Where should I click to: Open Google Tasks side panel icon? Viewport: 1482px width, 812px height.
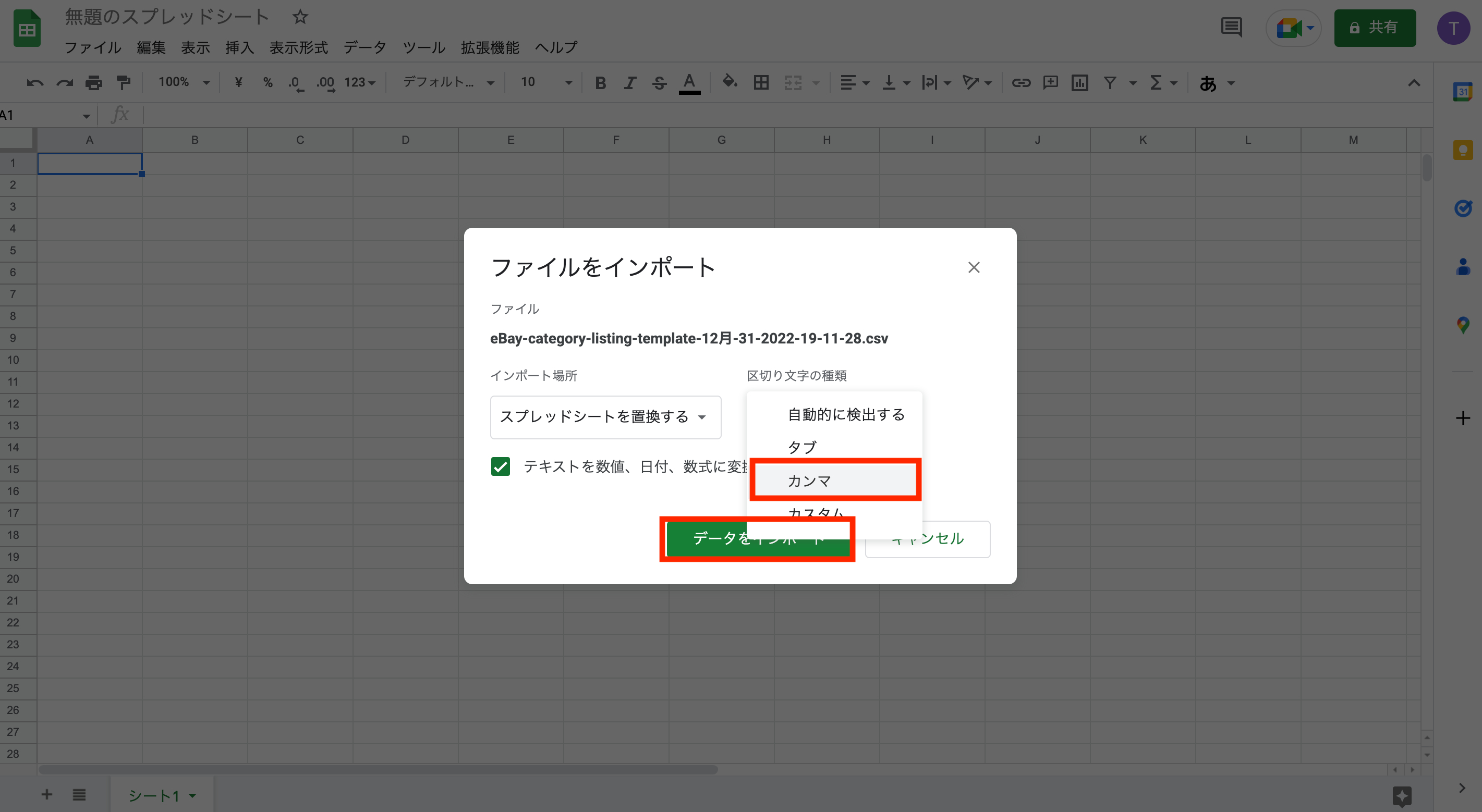[1463, 208]
